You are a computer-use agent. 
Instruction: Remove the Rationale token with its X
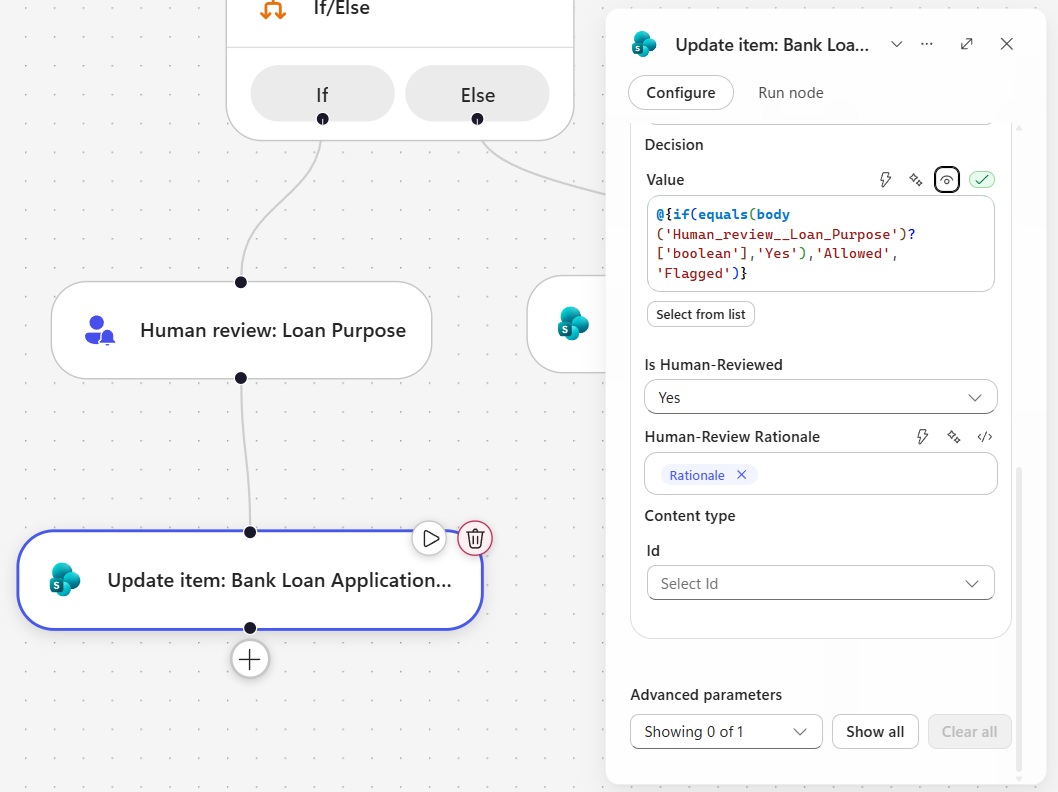[x=742, y=475]
